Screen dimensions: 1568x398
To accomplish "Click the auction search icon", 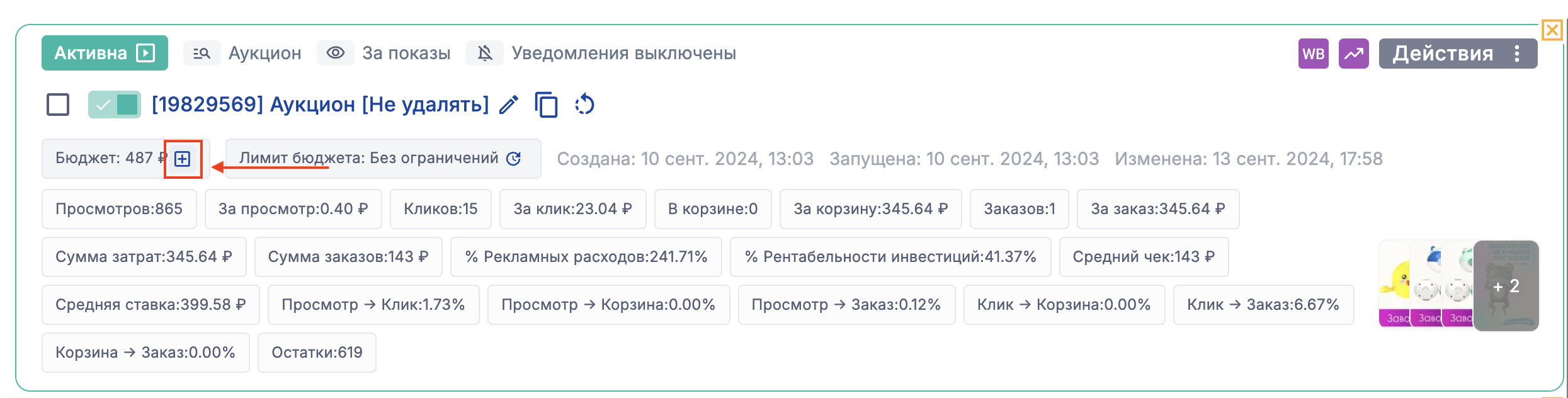I will point(202,54).
